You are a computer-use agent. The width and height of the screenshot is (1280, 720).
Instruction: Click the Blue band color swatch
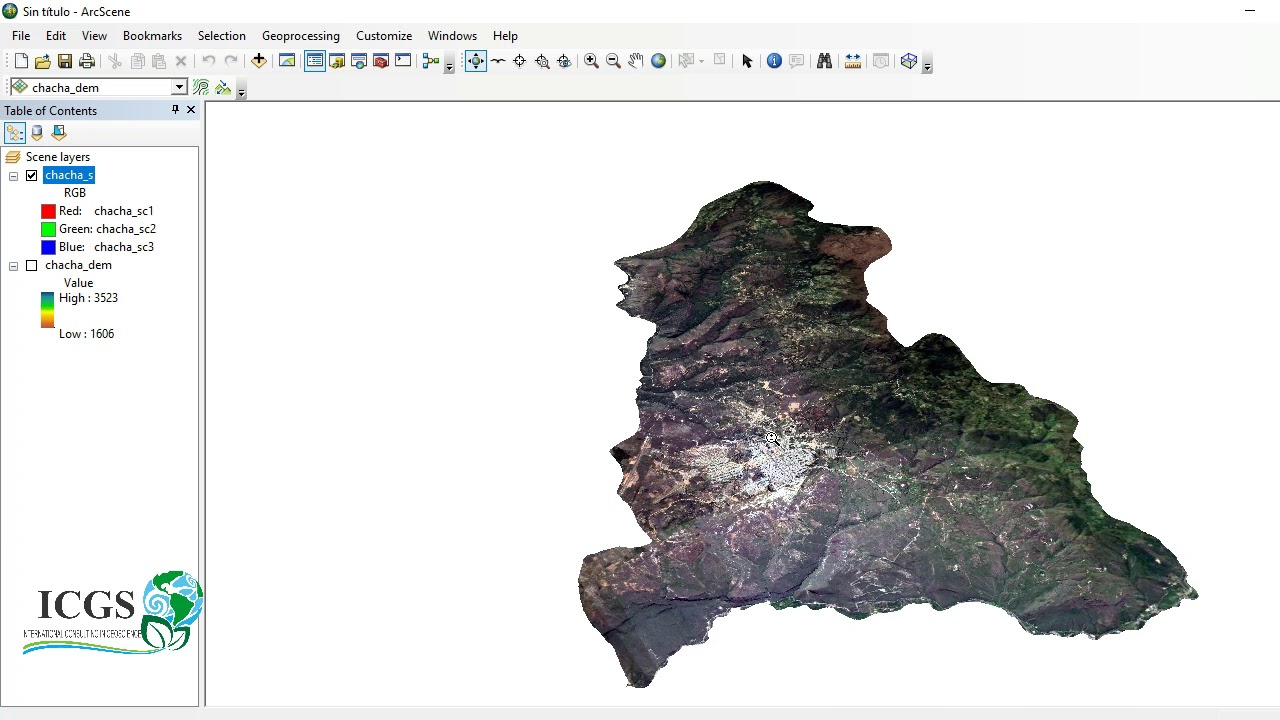pyautogui.click(x=48, y=247)
